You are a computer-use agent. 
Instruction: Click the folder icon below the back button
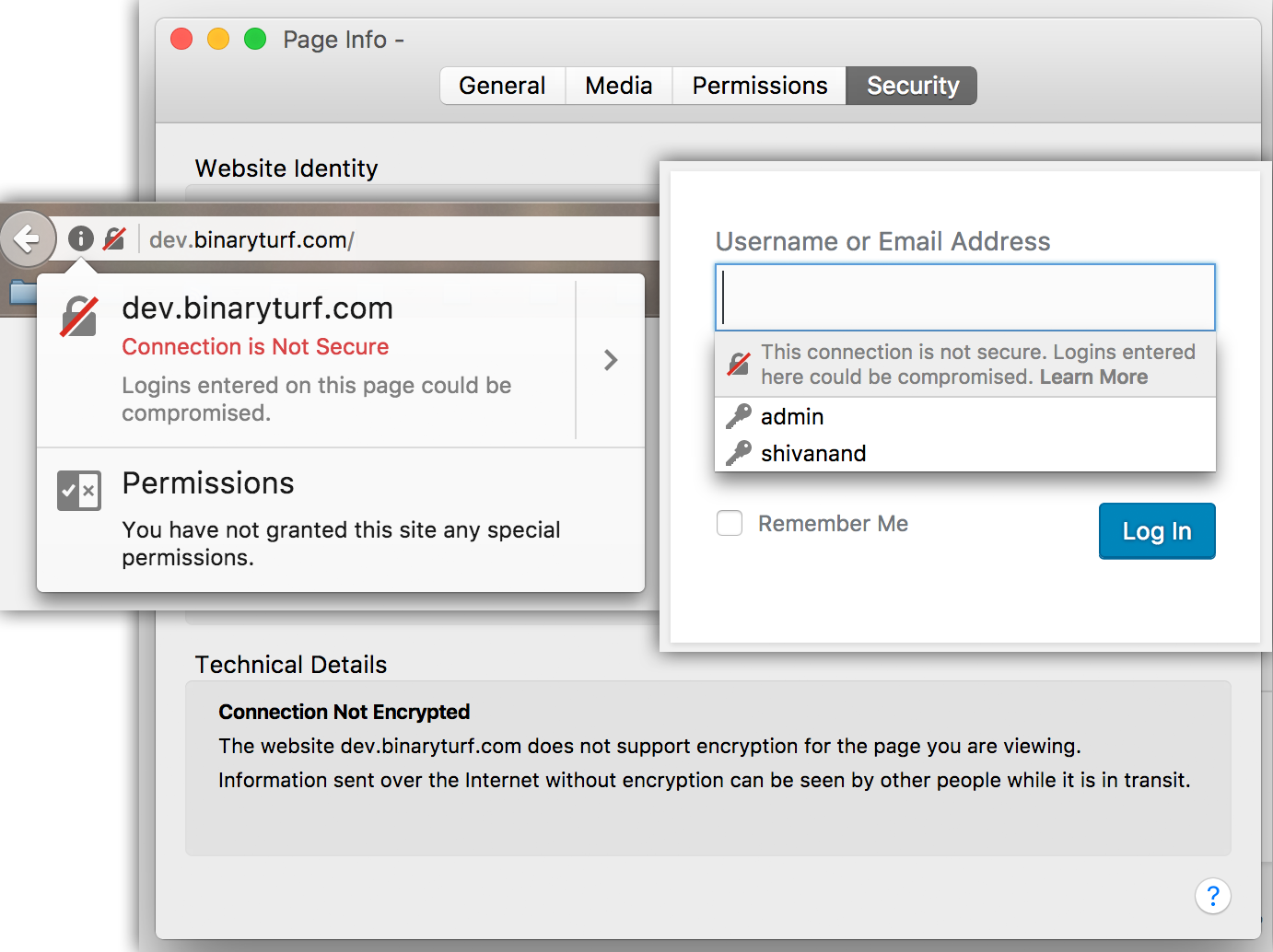[22, 293]
